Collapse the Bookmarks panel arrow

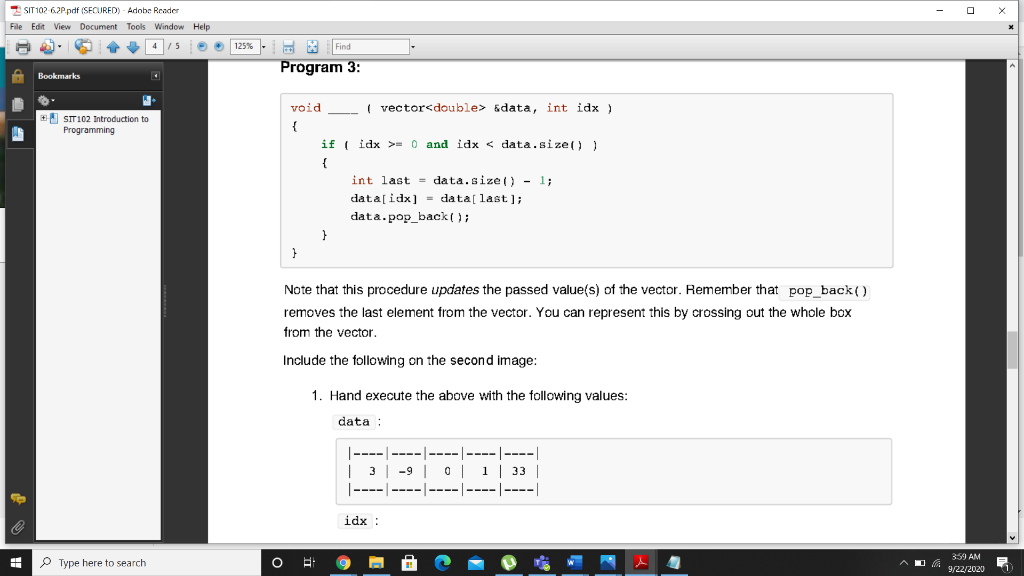[x=156, y=74]
